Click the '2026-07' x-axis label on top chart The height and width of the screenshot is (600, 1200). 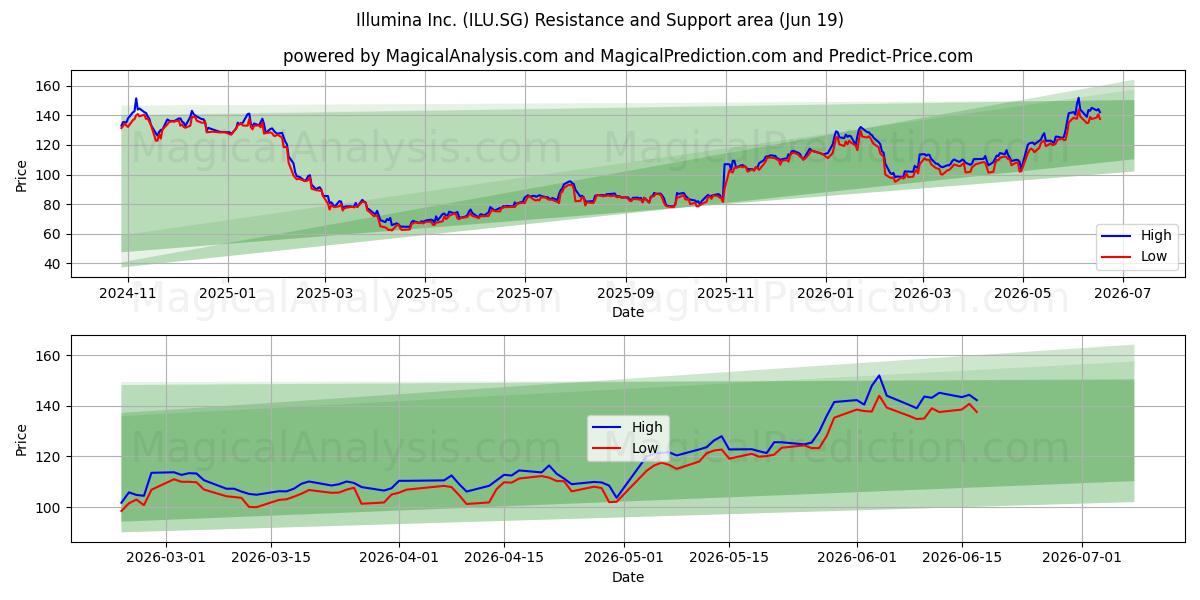(x=1123, y=295)
